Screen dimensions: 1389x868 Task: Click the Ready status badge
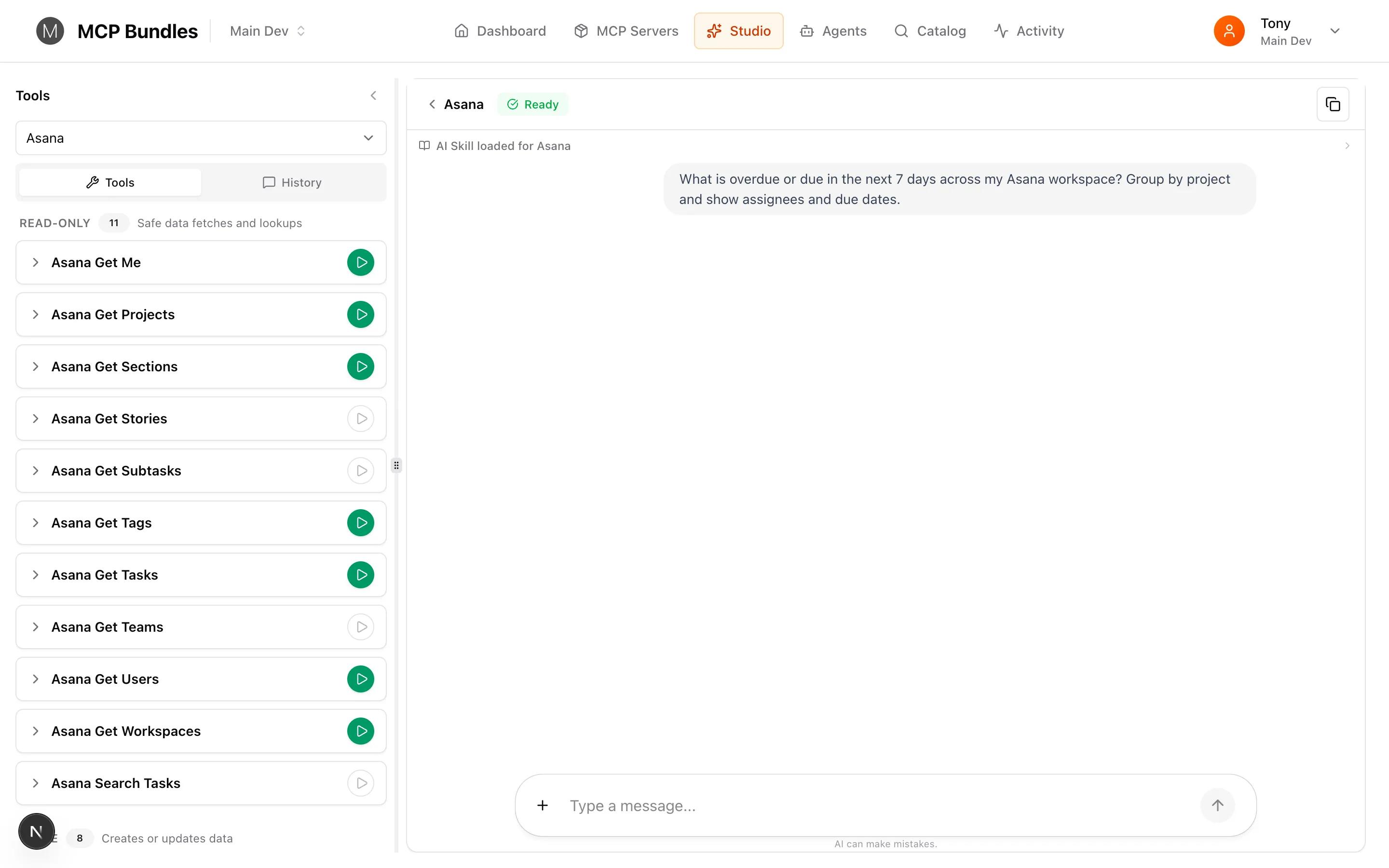click(x=532, y=105)
